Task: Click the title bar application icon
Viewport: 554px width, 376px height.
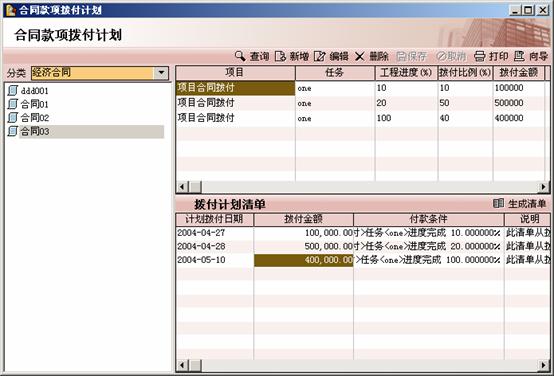Action: (11, 10)
